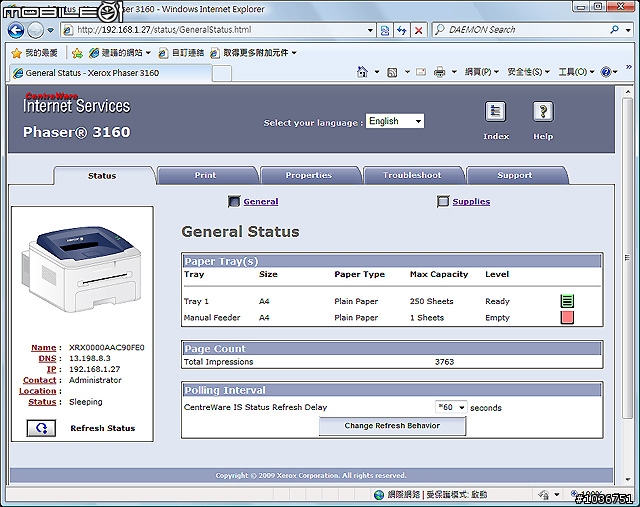Click the DAEMON Search input box
This screenshot has height=507, width=640.
pyautogui.click(x=520, y=30)
